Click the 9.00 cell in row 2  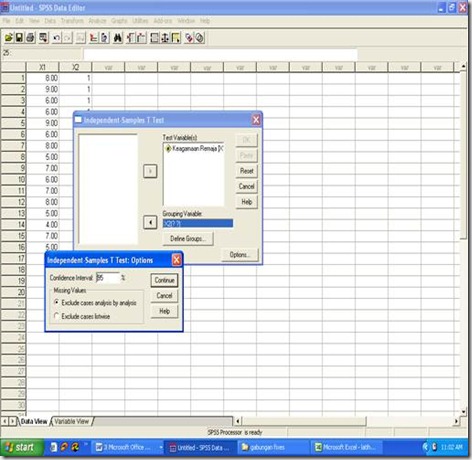coord(43,89)
